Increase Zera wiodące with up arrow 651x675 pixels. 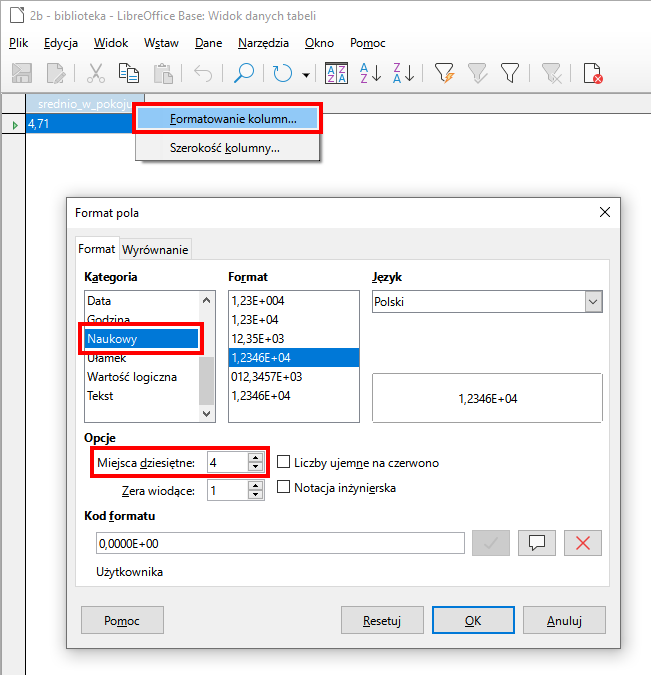click(x=256, y=486)
